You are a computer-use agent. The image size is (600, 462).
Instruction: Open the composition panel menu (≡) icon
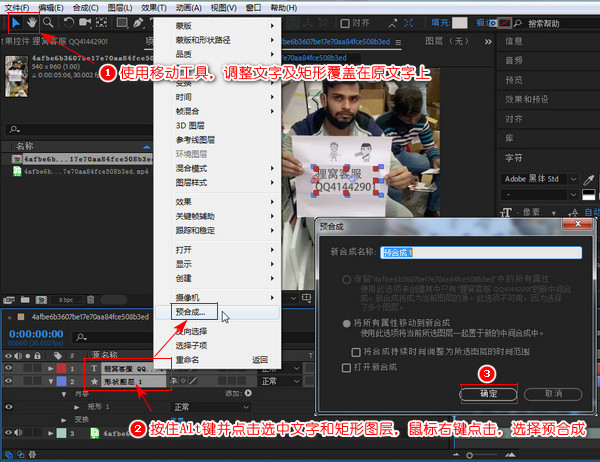tap(398, 42)
